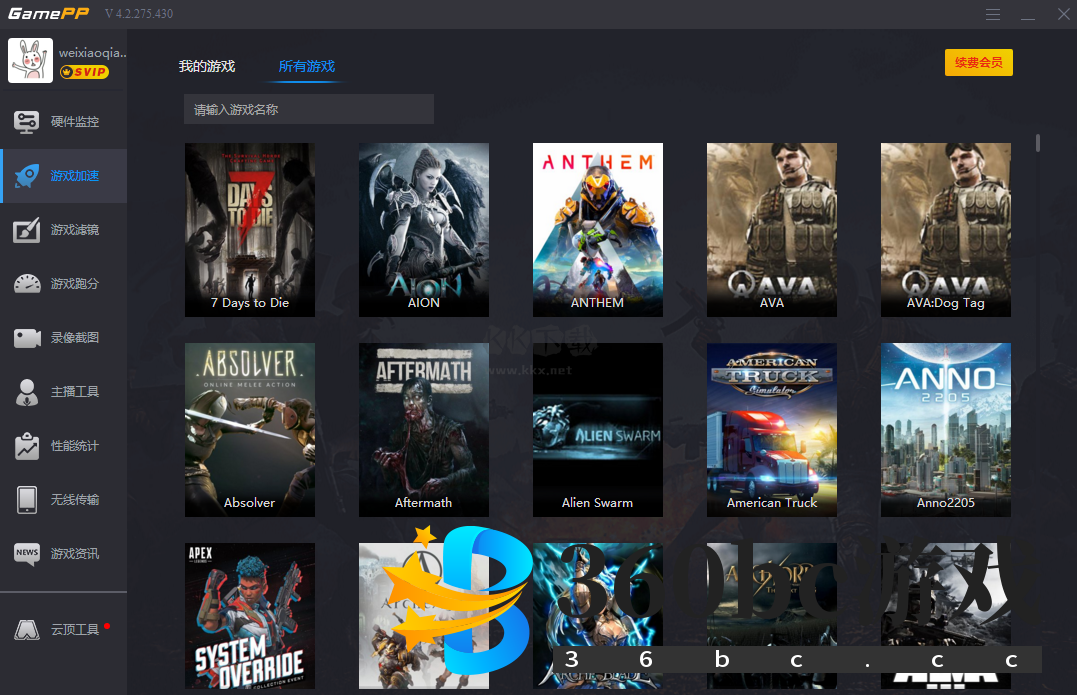
Task: Choose the American Truck game cover
Action: pyautogui.click(x=771, y=429)
